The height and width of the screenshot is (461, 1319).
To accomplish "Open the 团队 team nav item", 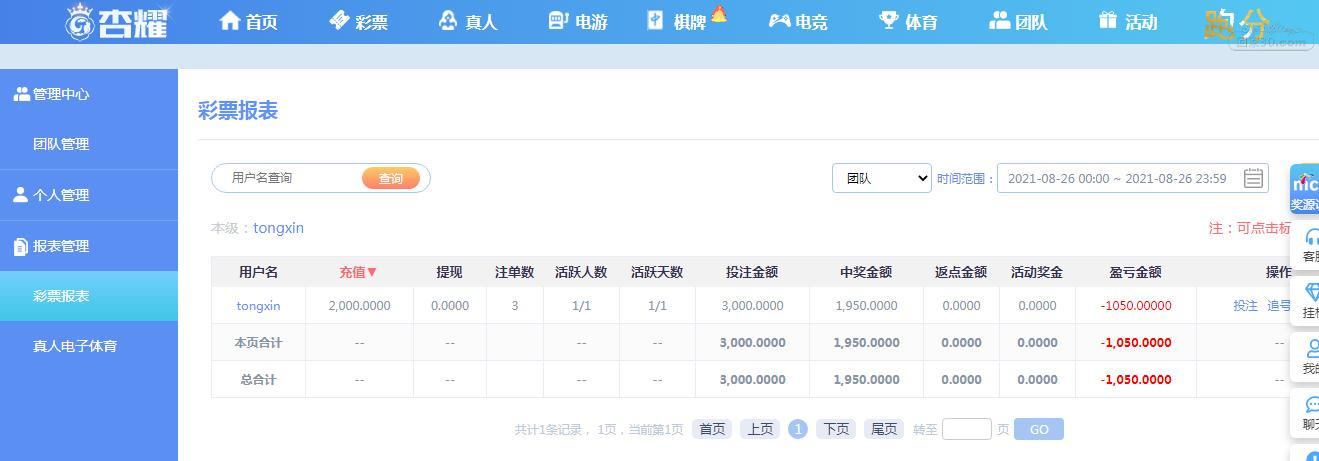I will tap(1018, 21).
